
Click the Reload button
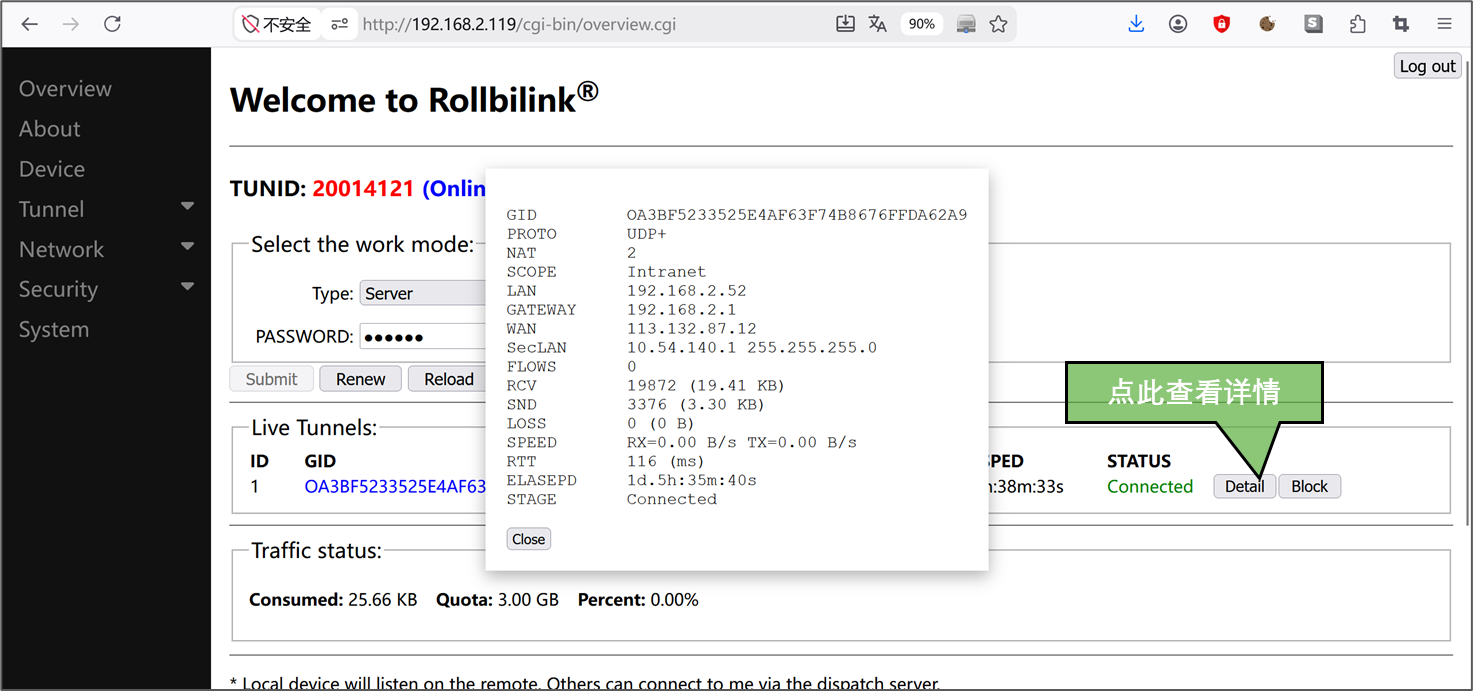click(448, 379)
